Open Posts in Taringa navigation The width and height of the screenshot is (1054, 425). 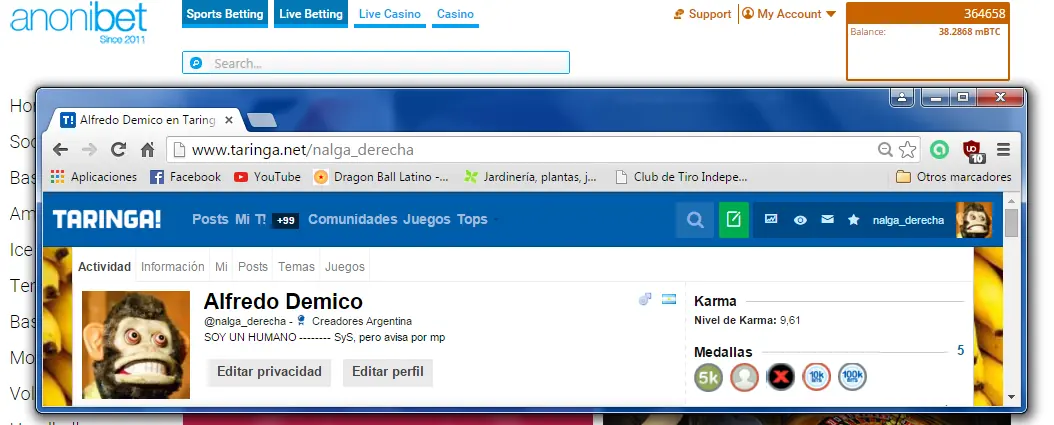(210, 219)
